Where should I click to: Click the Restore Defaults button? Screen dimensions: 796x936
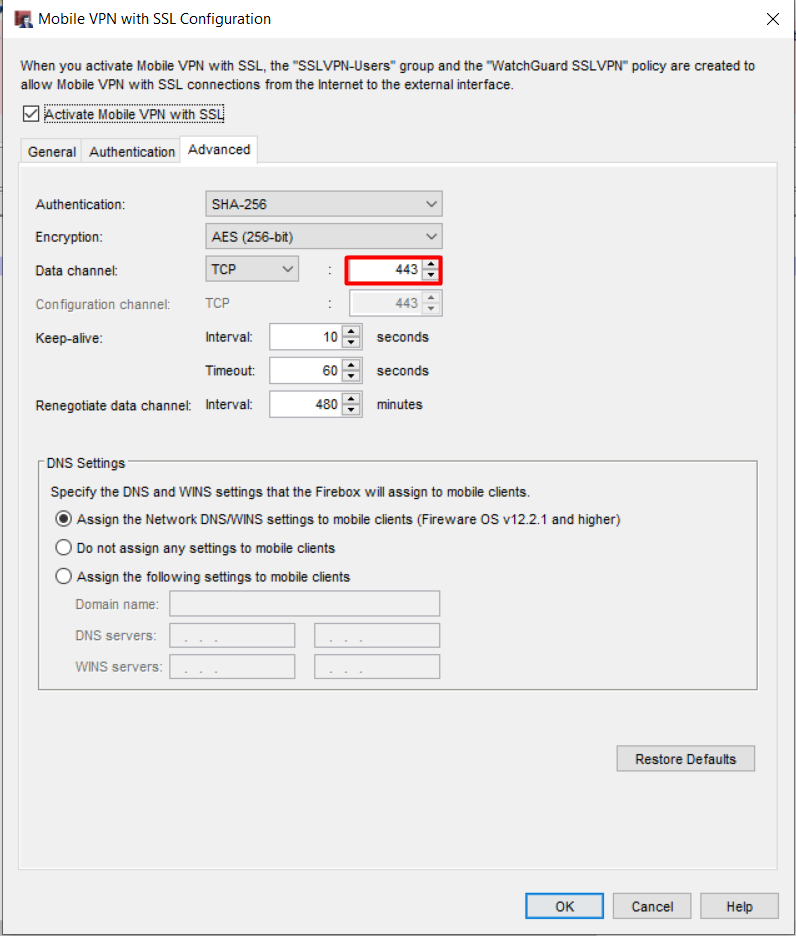click(686, 759)
